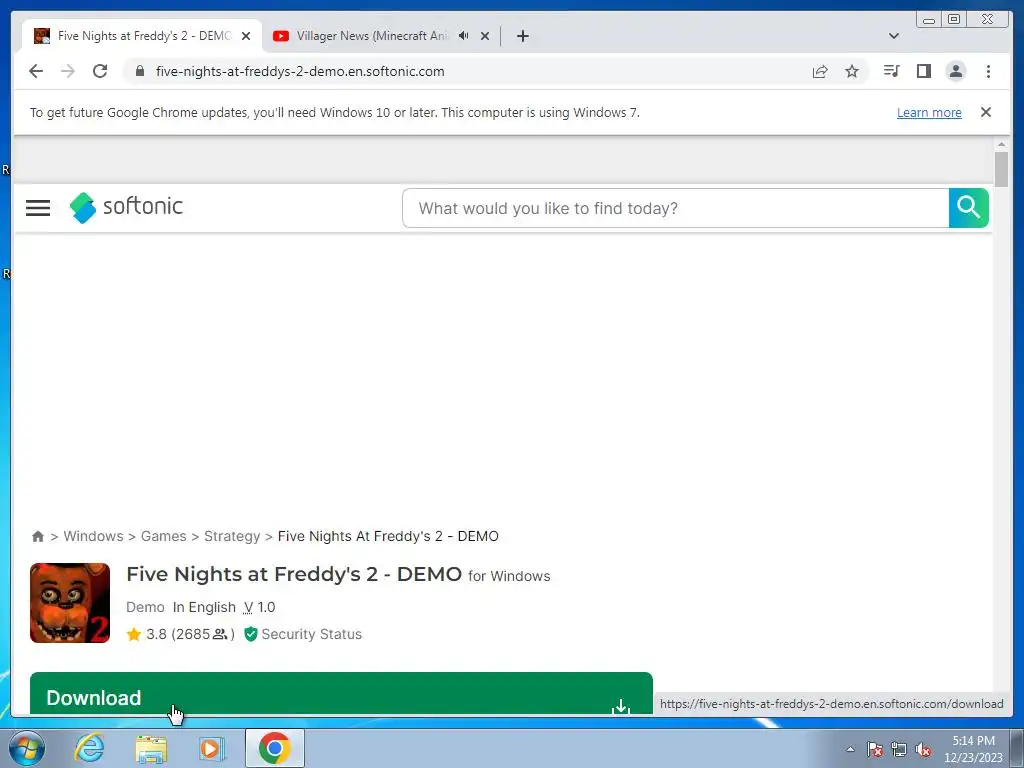Bookmark this tab with the star icon
The height and width of the screenshot is (768, 1024).
pos(852,71)
